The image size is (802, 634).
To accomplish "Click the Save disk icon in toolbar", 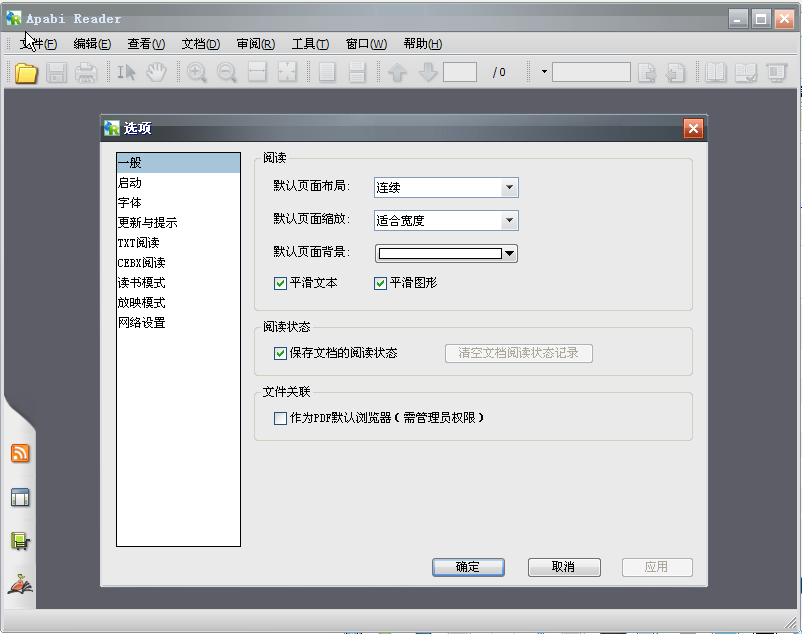I will click(56, 73).
